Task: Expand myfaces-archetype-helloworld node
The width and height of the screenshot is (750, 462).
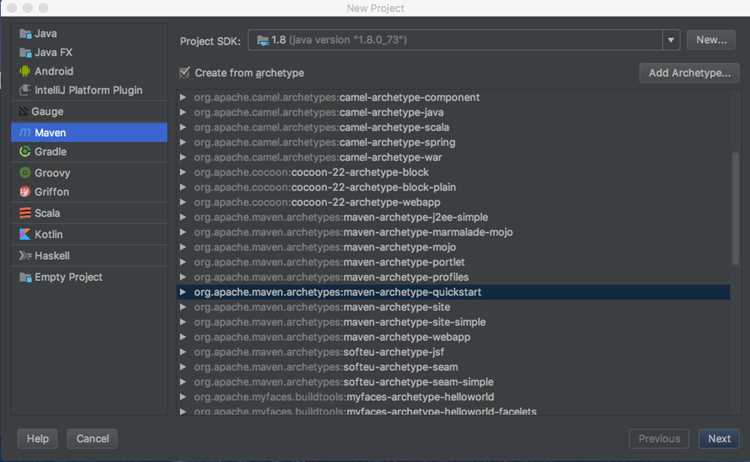Action: 183,396
